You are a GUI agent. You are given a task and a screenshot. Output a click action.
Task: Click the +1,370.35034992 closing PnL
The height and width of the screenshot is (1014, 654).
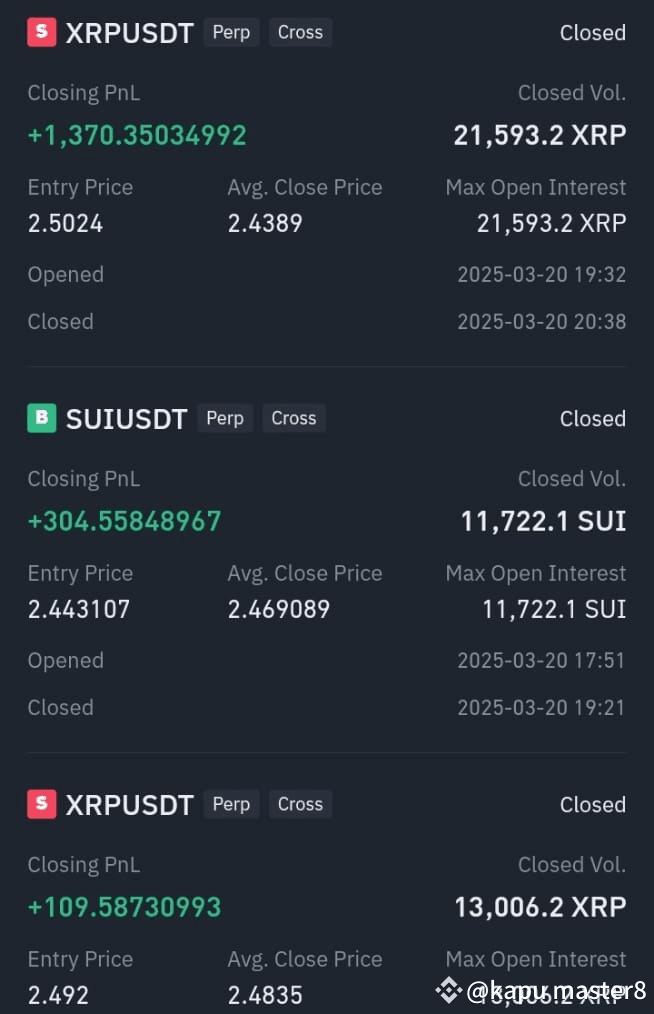[137, 135]
